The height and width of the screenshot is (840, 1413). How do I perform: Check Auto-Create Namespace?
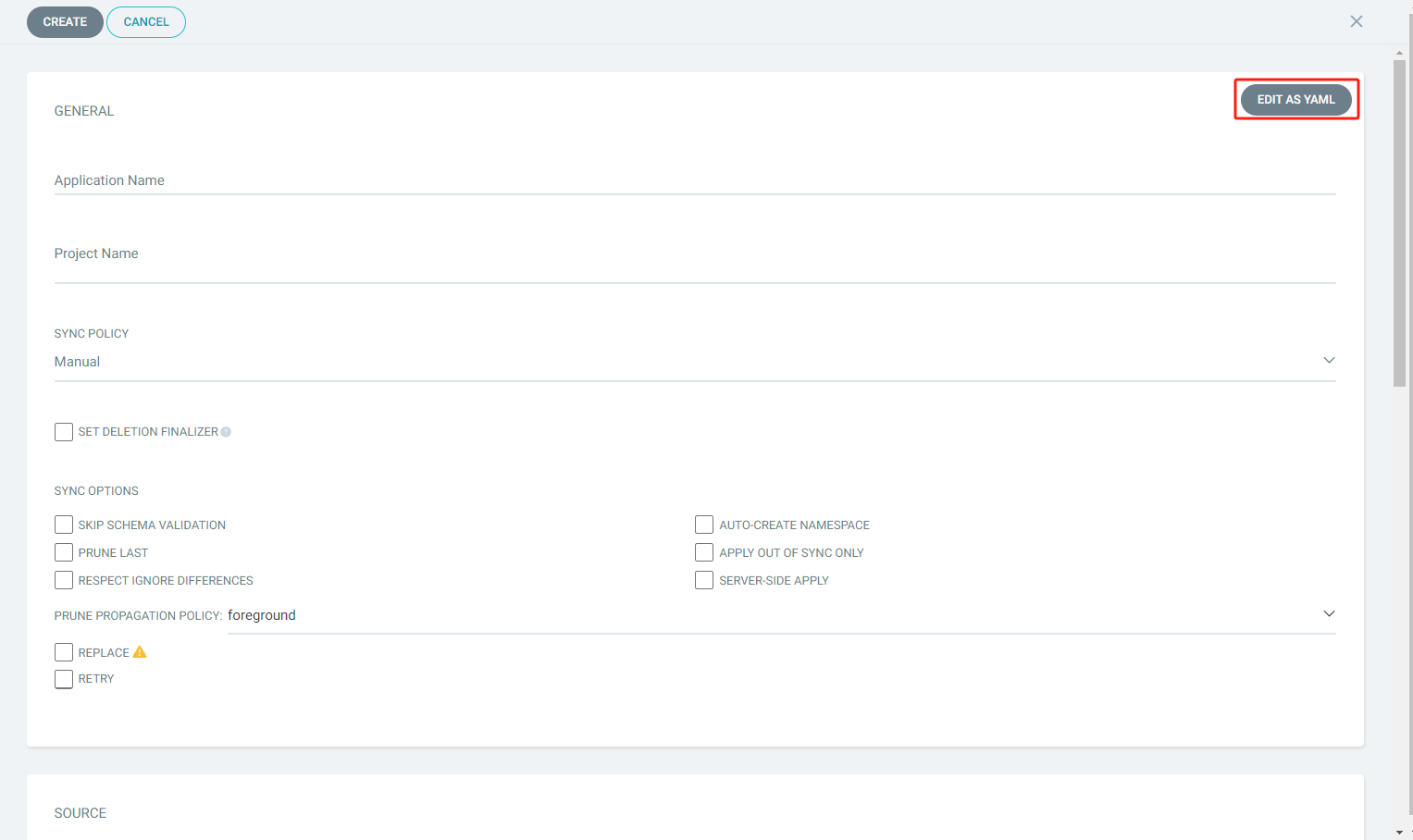[703, 525]
